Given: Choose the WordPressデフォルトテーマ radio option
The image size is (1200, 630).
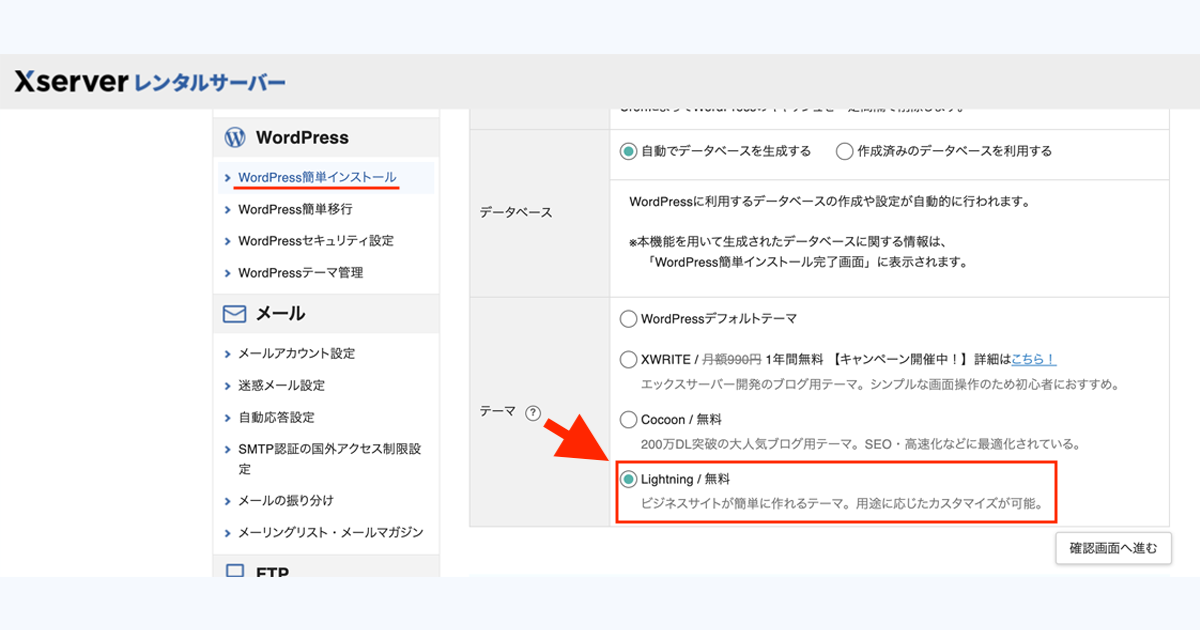Looking at the screenshot, I should (x=628, y=319).
